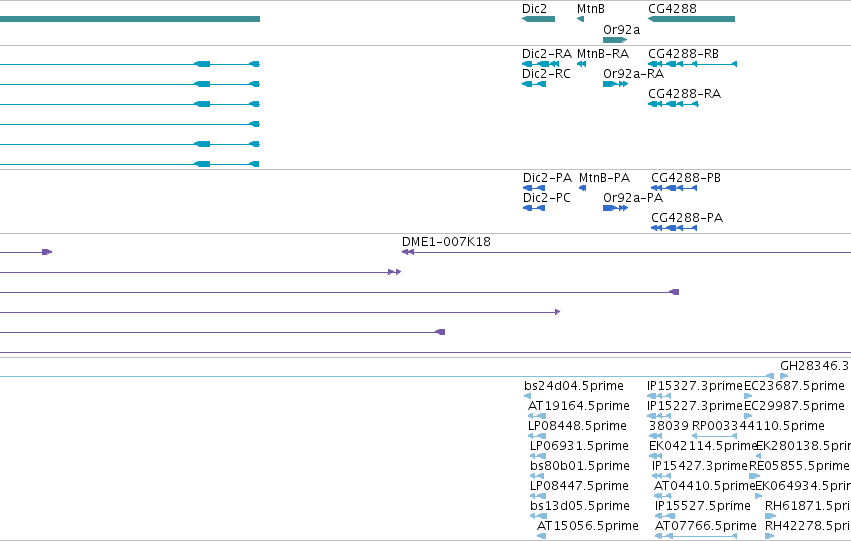Click the CG4288-RB transcript label
Screen dimensions: 851x541
pyautogui.click(x=683, y=54)
